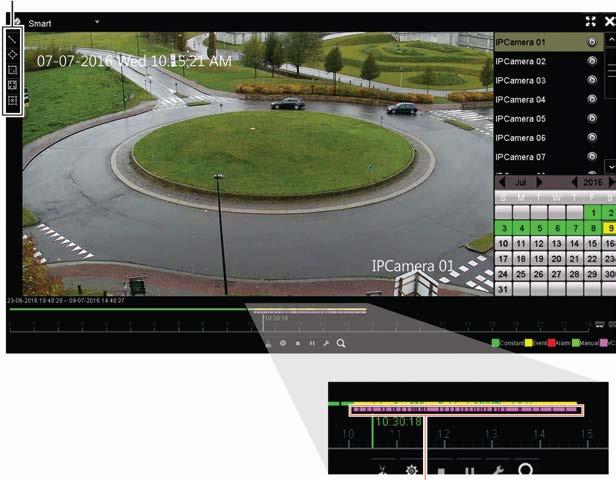Choose the full-screen motion area tool
The height and width of the screenshot is (480, 616).
13,85
